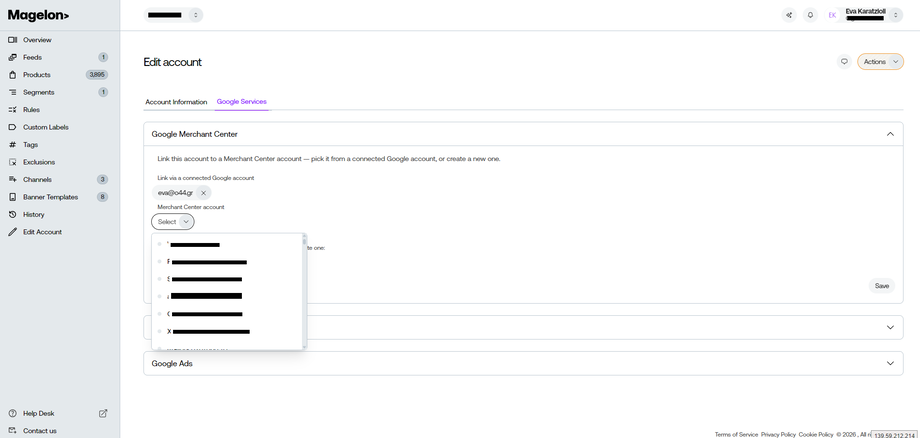This screenshot has width=920, height=438.
Task: Open History via the clock icon
Action: tap(13, 215)
